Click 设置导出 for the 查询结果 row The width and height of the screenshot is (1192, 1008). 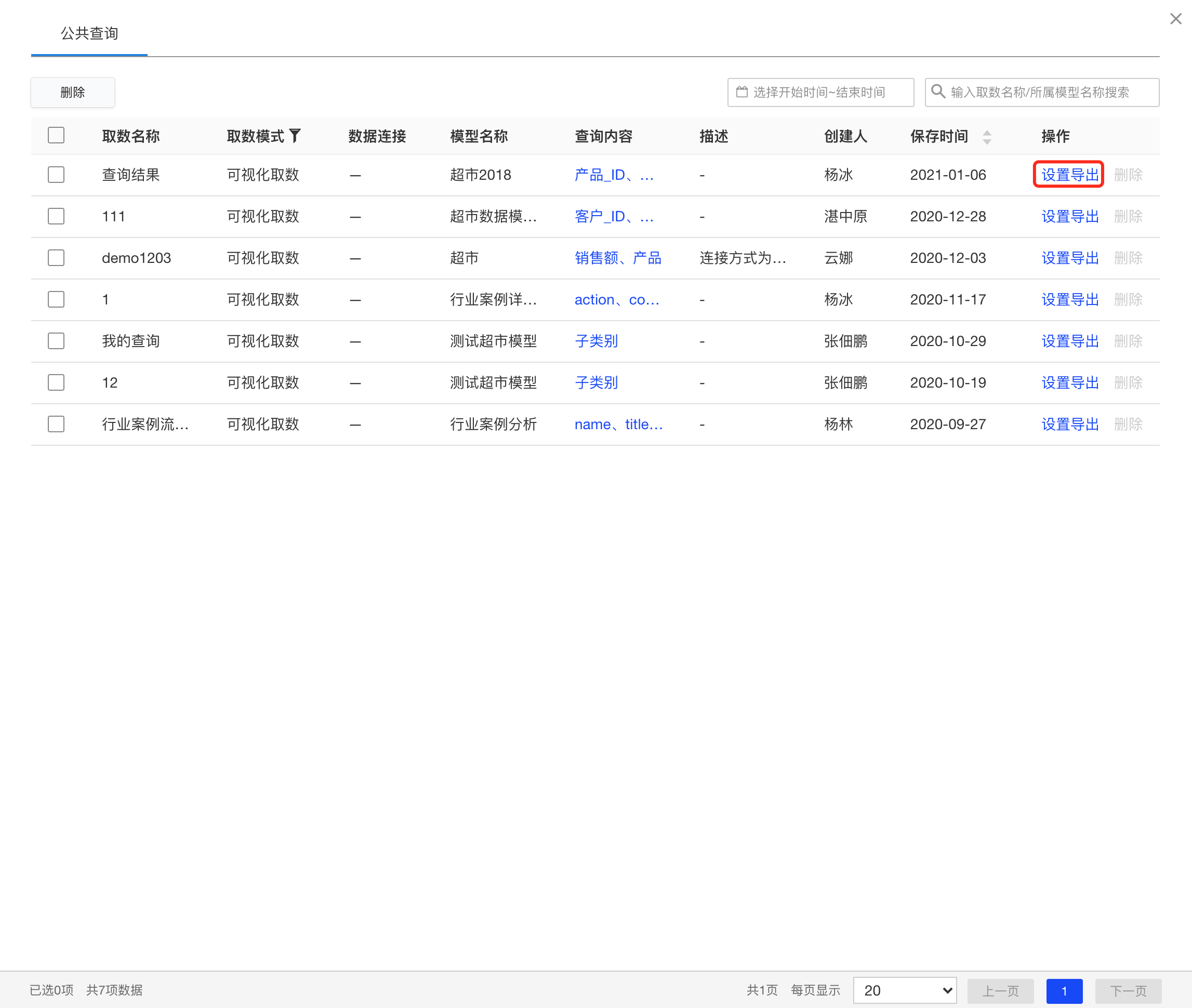1069,174
